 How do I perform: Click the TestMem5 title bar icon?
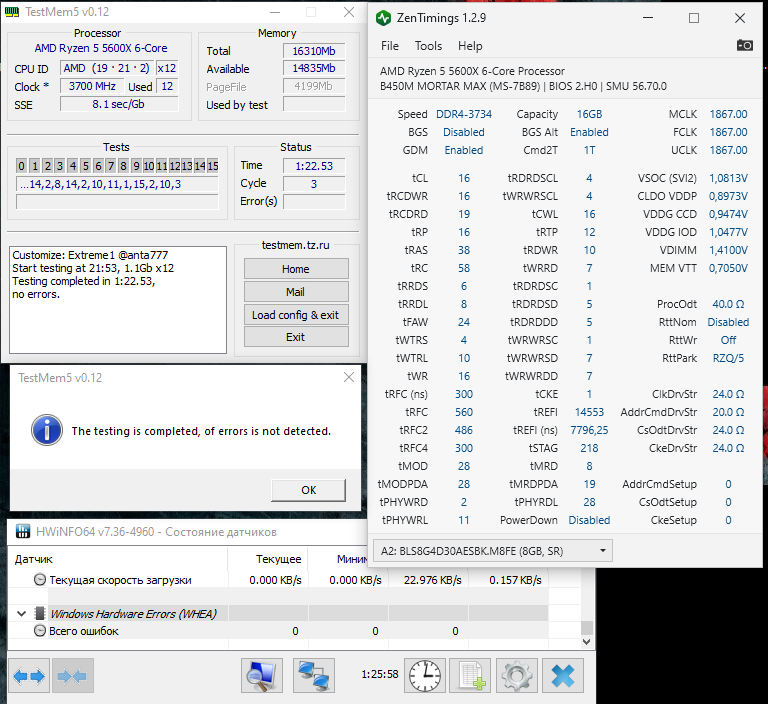[x=12, y=12]
